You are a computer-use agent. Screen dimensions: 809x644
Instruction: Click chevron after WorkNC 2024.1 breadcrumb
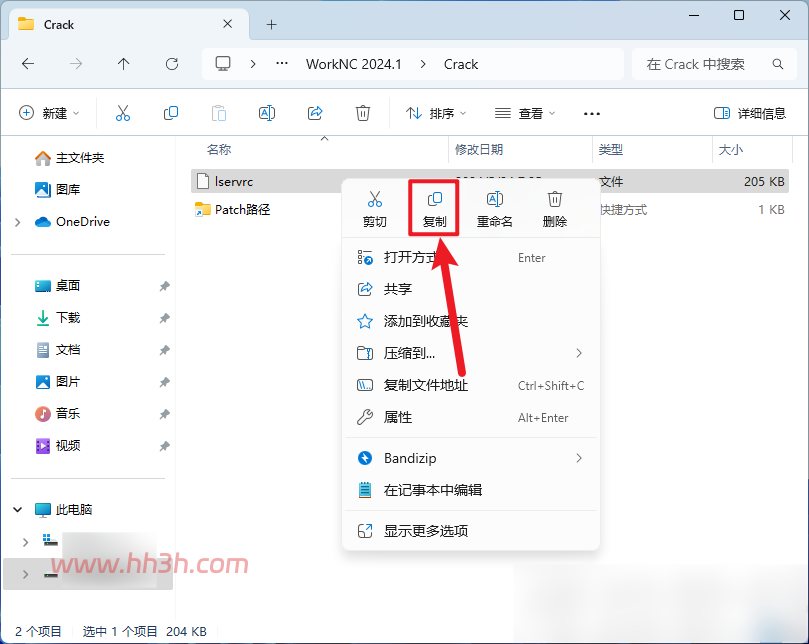(x=423, y=64)
